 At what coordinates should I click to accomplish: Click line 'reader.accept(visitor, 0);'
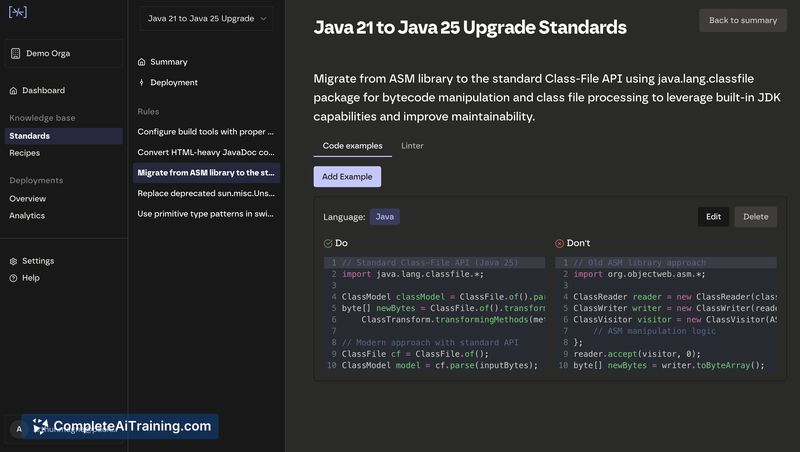pyautogui.click(x=637, y=354)
